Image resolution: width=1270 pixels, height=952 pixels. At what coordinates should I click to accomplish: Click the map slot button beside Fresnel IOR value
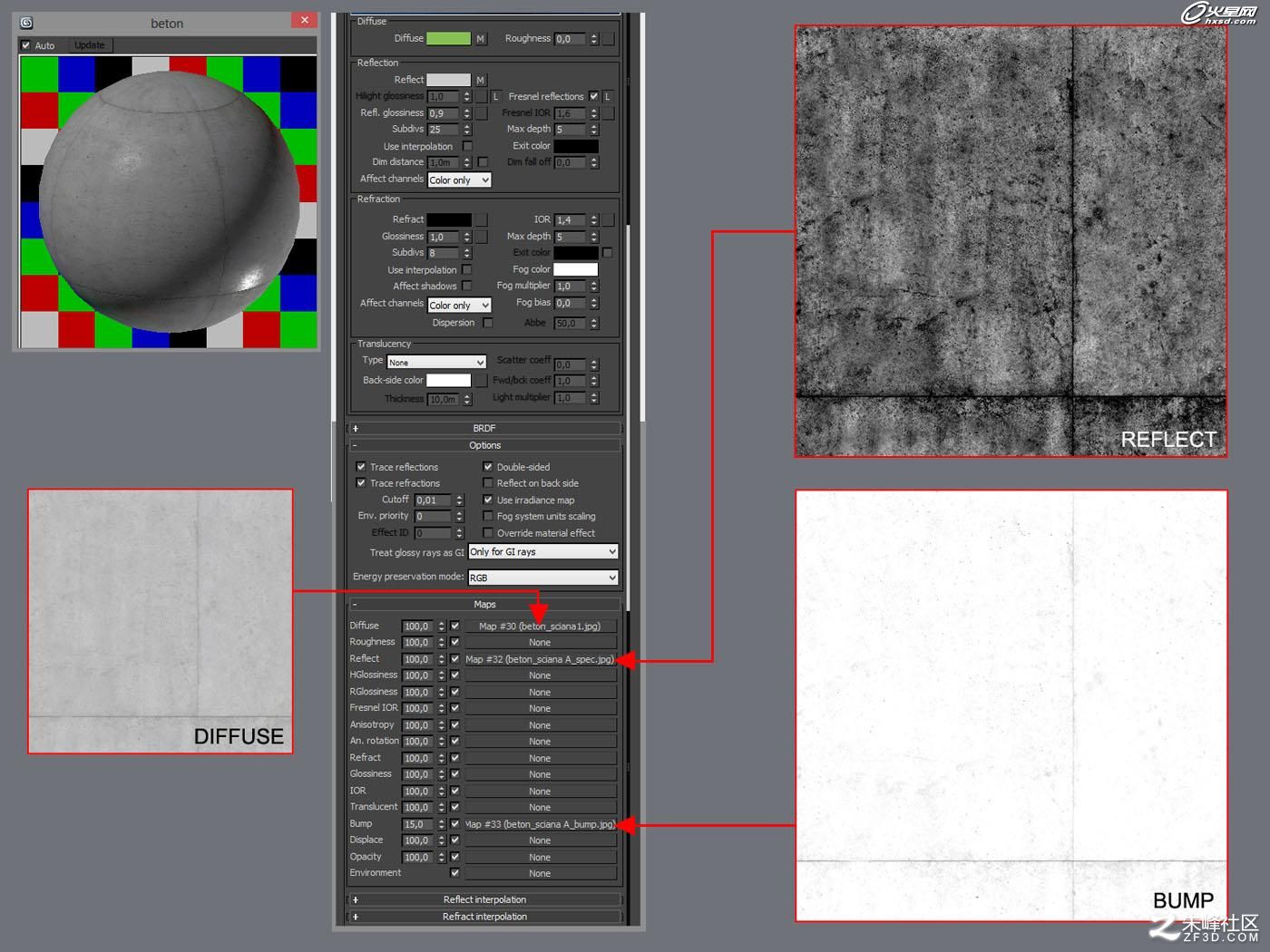click(x=608, y=113)
